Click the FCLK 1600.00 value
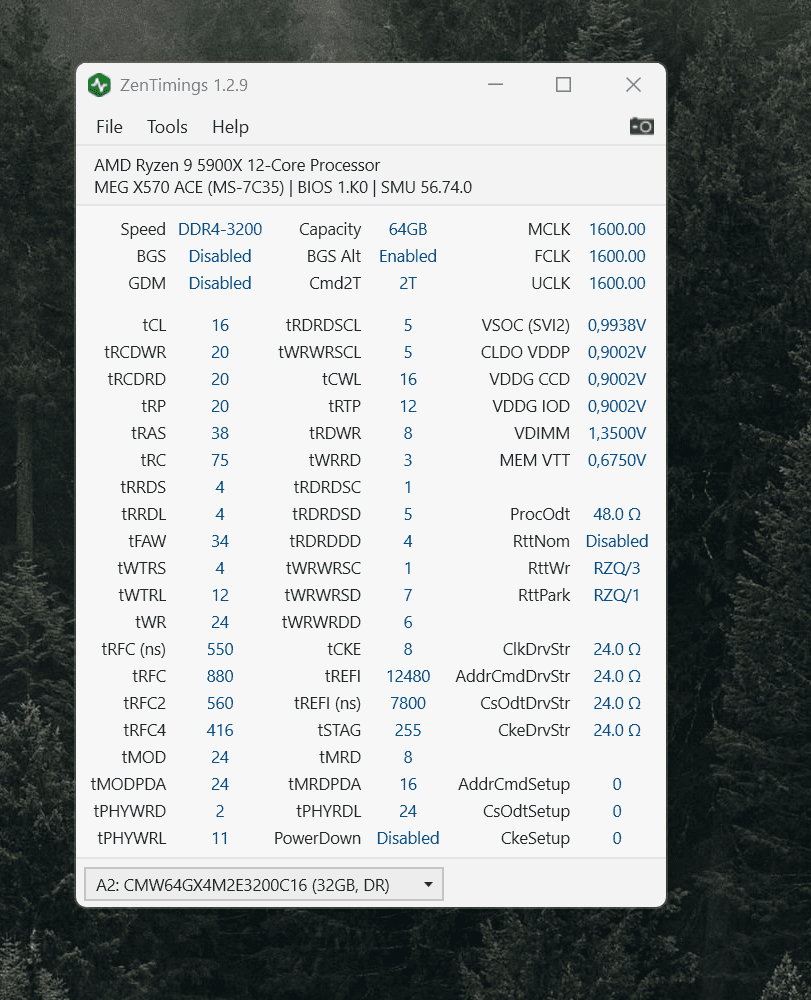Screen dimensions: 811x1000 click(617, 256)
